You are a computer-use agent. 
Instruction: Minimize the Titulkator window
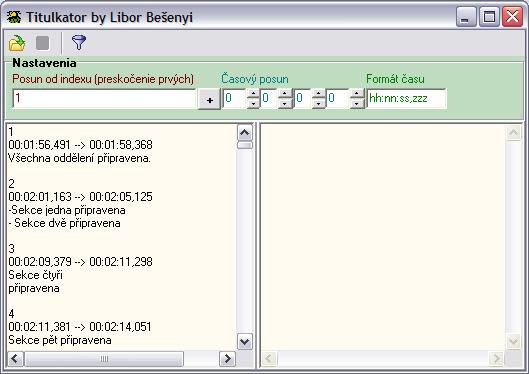pyautogui.click(x=466, y=16)
